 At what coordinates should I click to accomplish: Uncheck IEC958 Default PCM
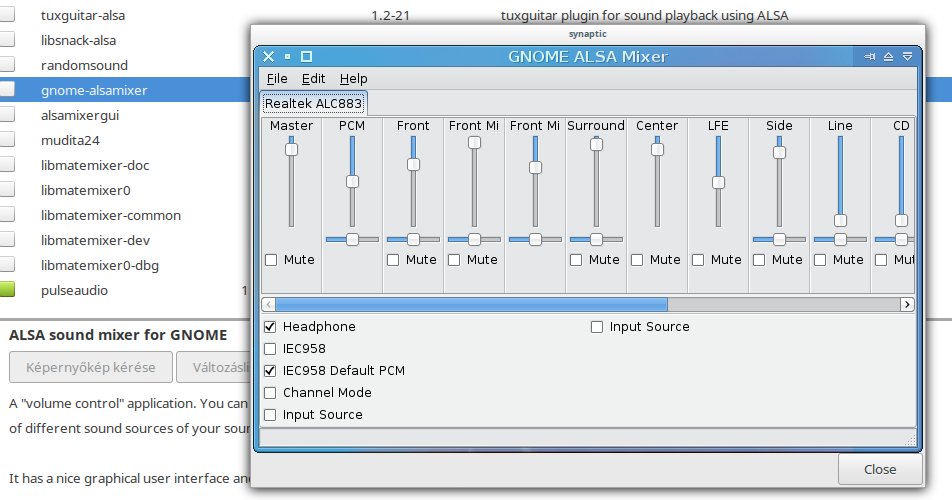click(270, 371)
